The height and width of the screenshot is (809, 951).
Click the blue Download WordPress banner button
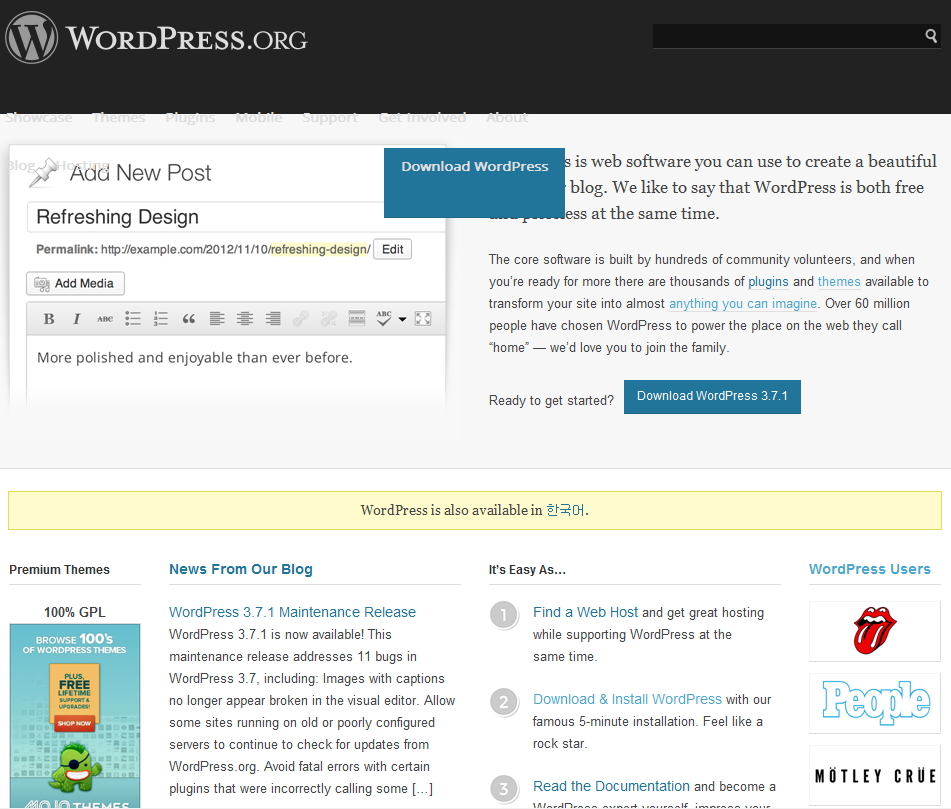pyautogui.click(x=474, y=183)
